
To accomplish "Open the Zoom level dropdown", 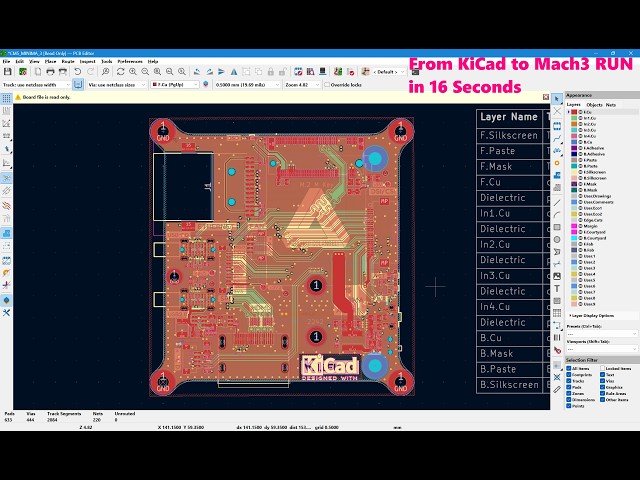I will pos(302,85).
